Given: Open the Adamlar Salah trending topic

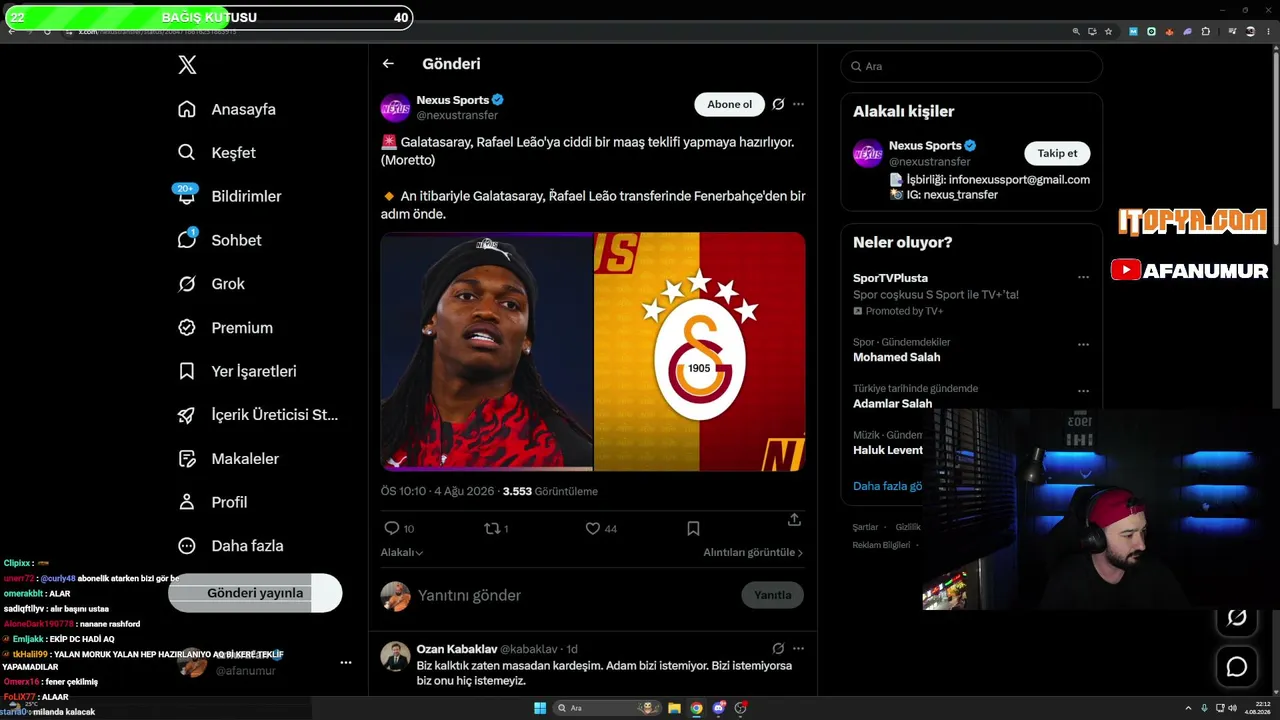Looking at the screenshot, I should (892, 403).
